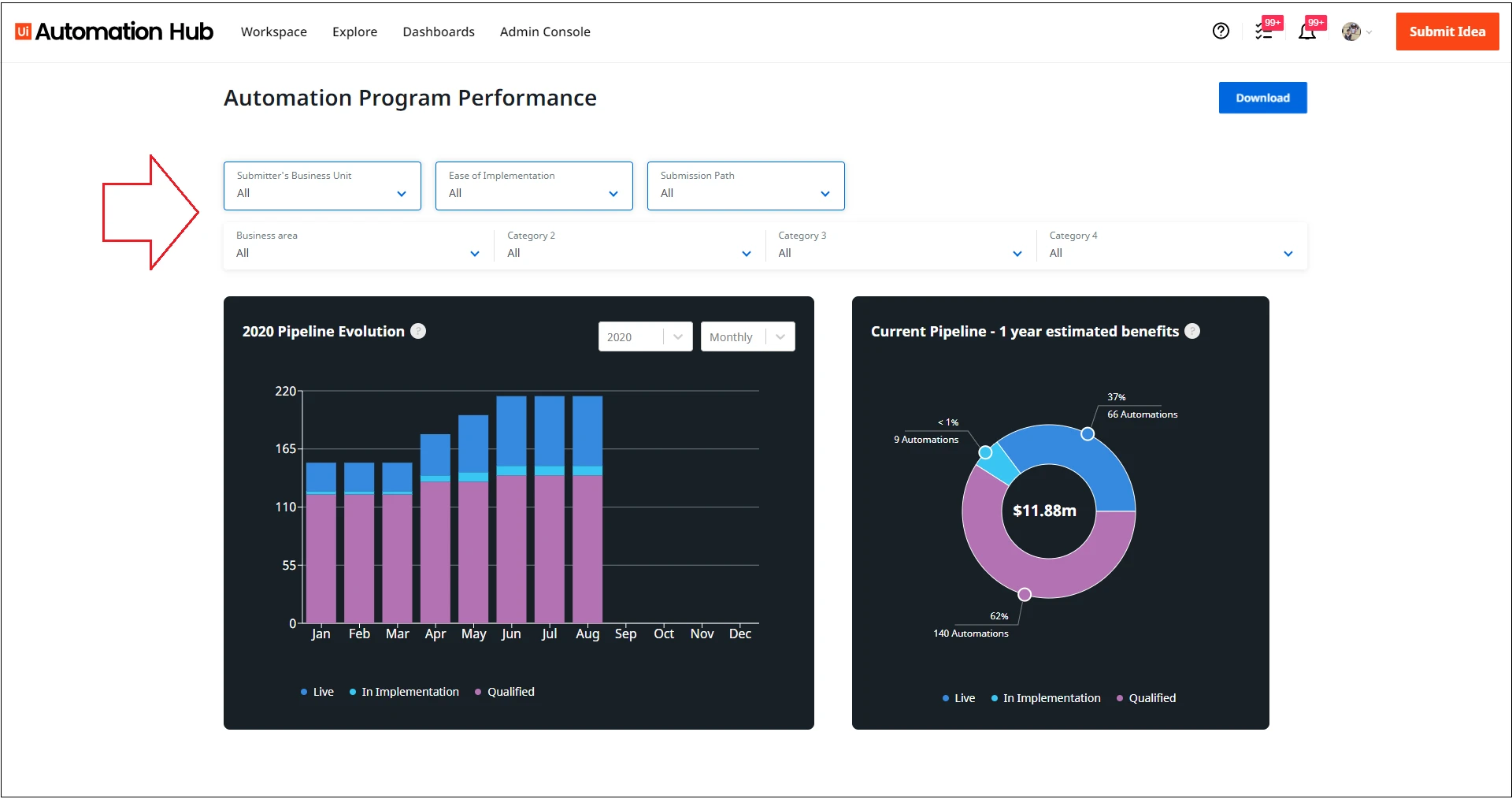Screen dimensions: 1512x799
Task: Click the January bar in the chart
Action: (321, 543)
